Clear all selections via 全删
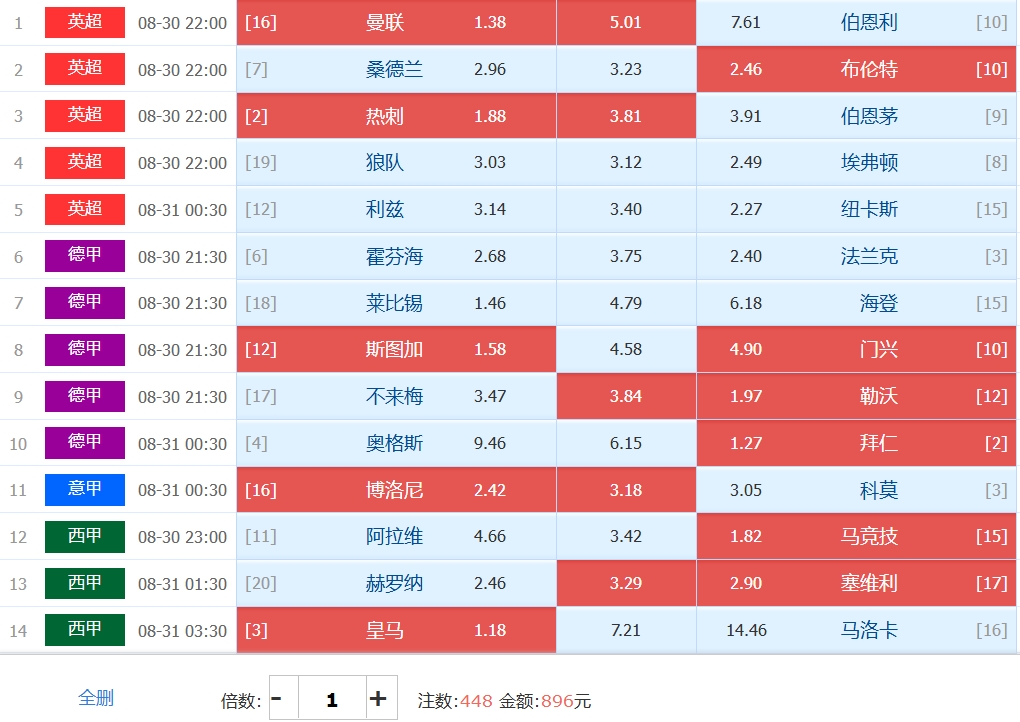 coord(96,698)
